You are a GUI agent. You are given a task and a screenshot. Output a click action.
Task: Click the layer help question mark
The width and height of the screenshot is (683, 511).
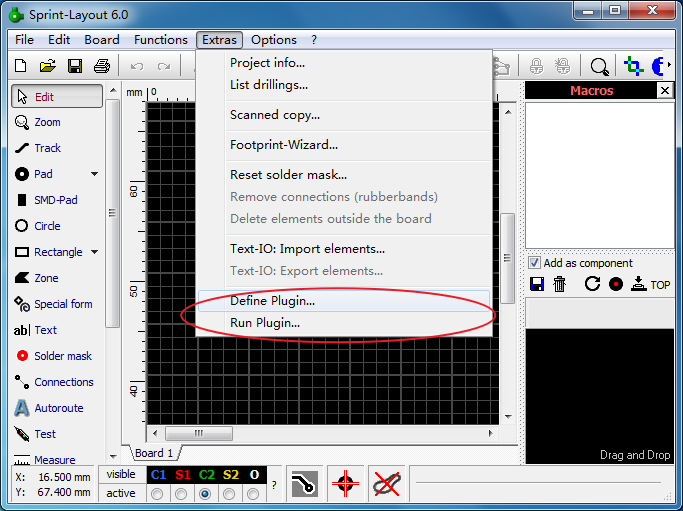274,484
